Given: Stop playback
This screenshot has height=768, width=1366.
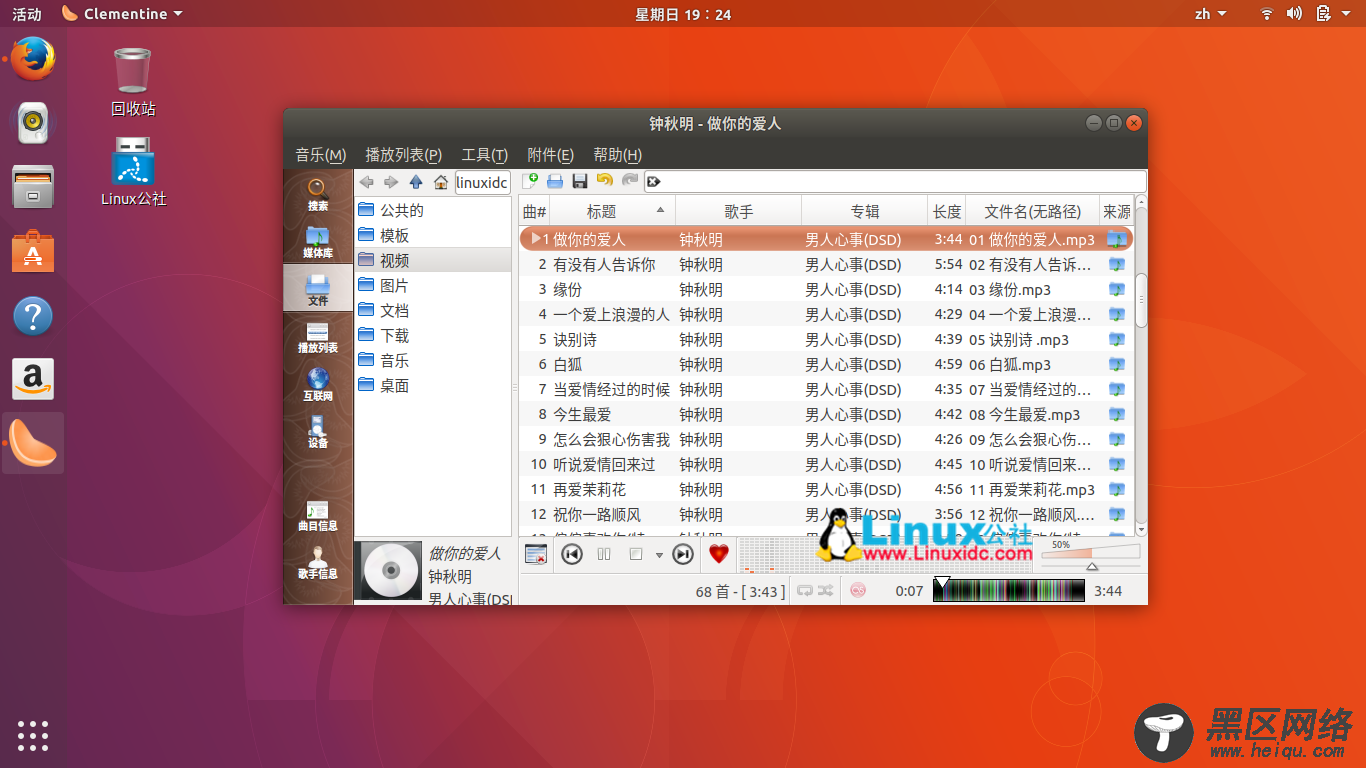Looking at the screenshot, I should coord(635,554).
